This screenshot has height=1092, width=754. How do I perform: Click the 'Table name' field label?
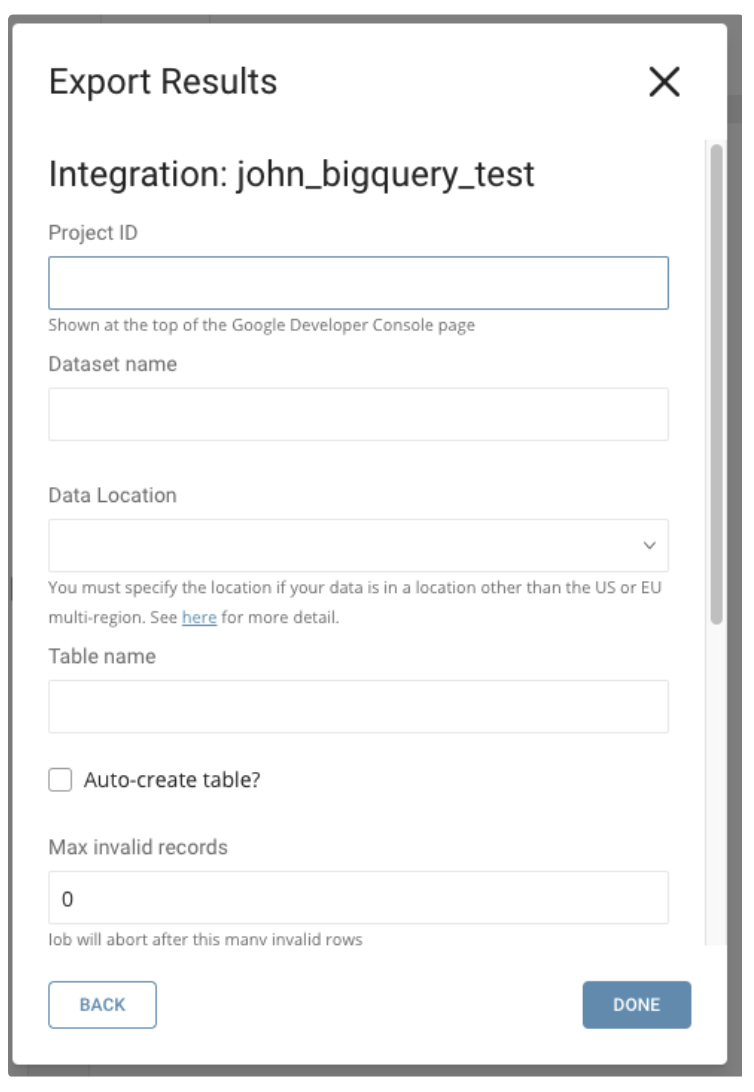[102, 657]
